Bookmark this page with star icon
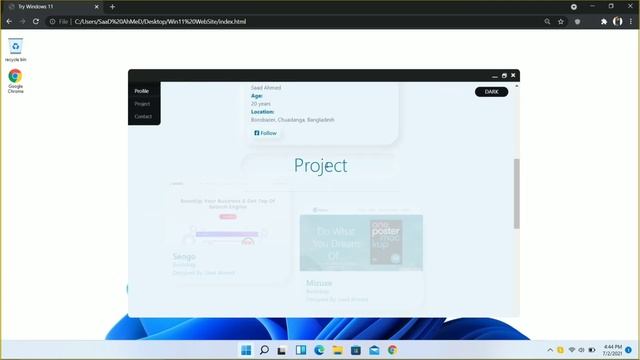 561,21
